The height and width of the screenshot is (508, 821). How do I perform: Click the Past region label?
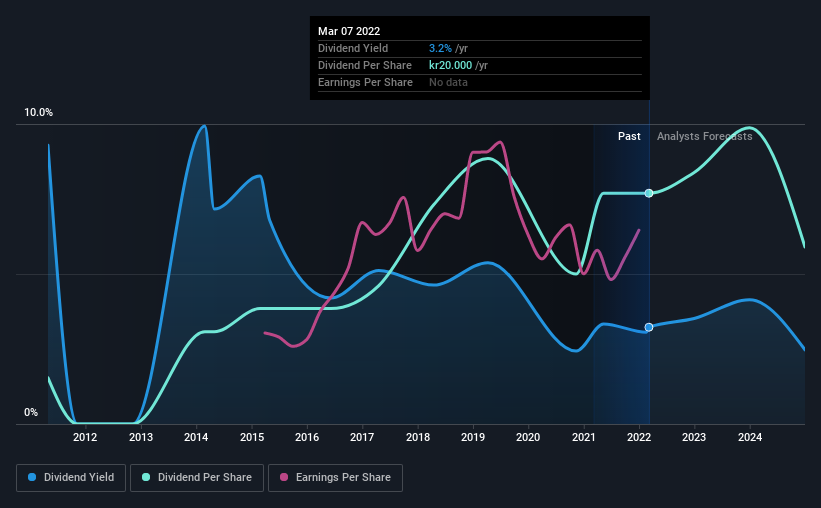click(629, 136)
